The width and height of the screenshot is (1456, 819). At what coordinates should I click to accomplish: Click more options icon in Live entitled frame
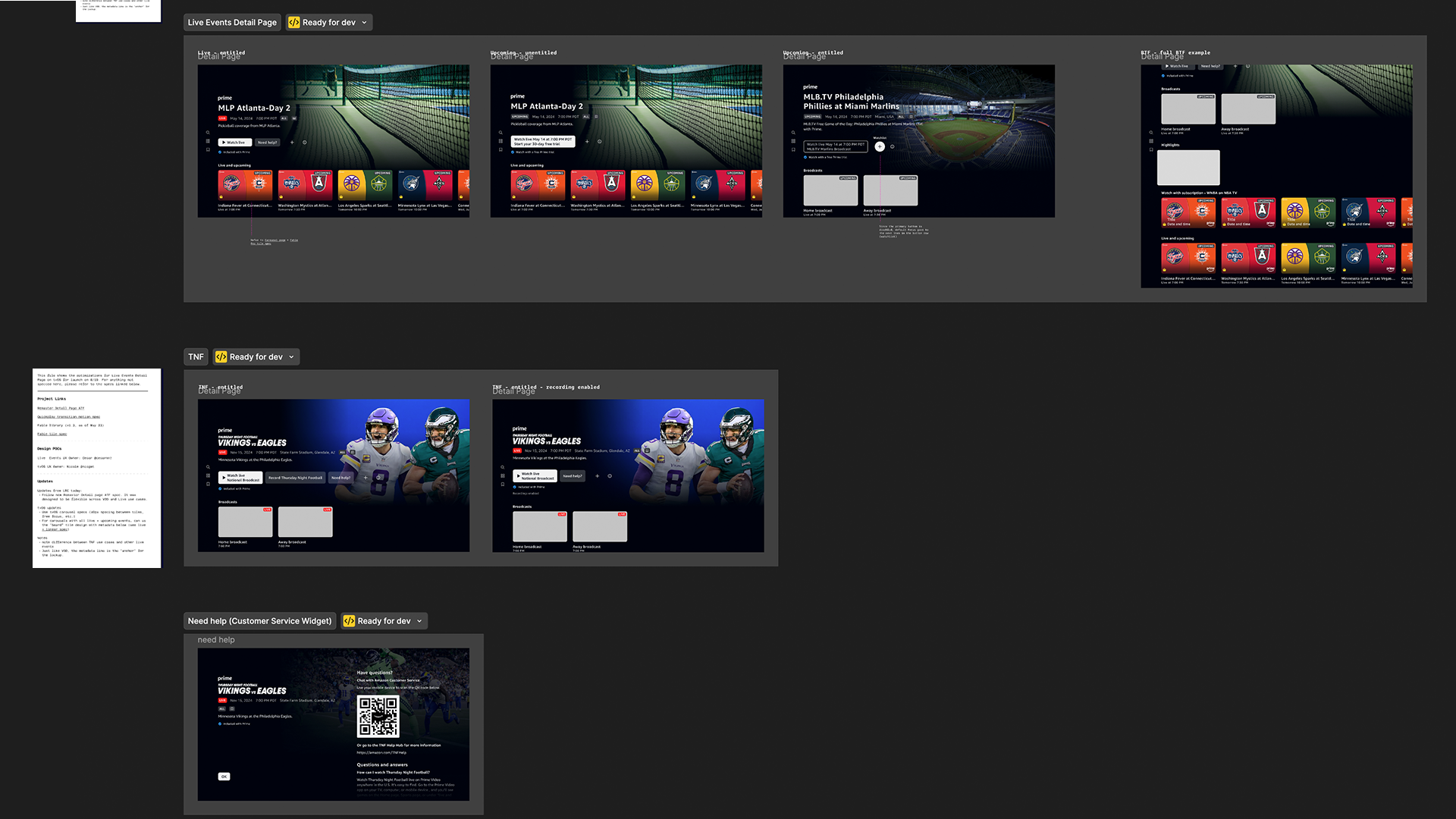click(305, 143)
